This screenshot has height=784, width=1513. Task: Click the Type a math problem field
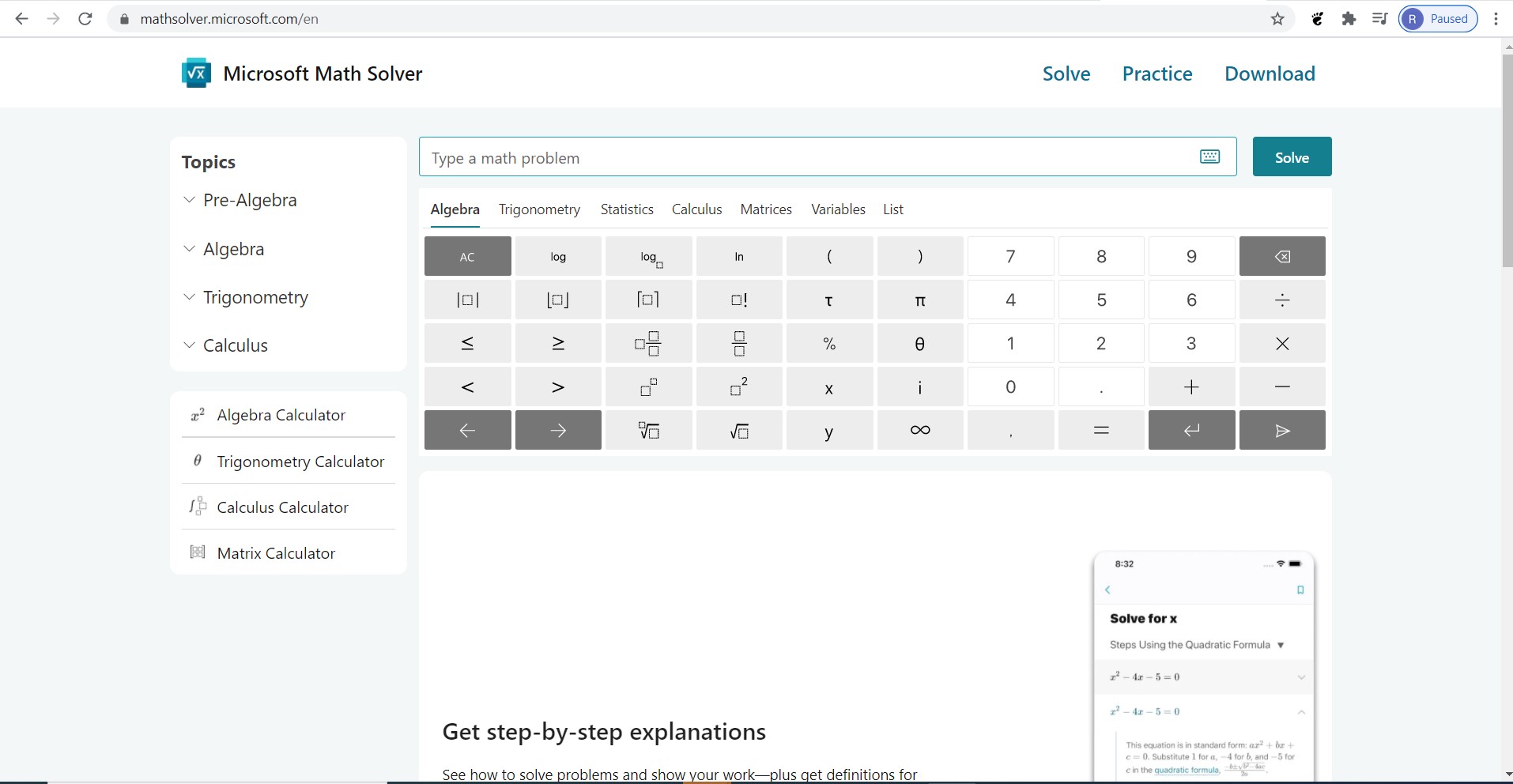pyautogui.click(x=790, y=156)
